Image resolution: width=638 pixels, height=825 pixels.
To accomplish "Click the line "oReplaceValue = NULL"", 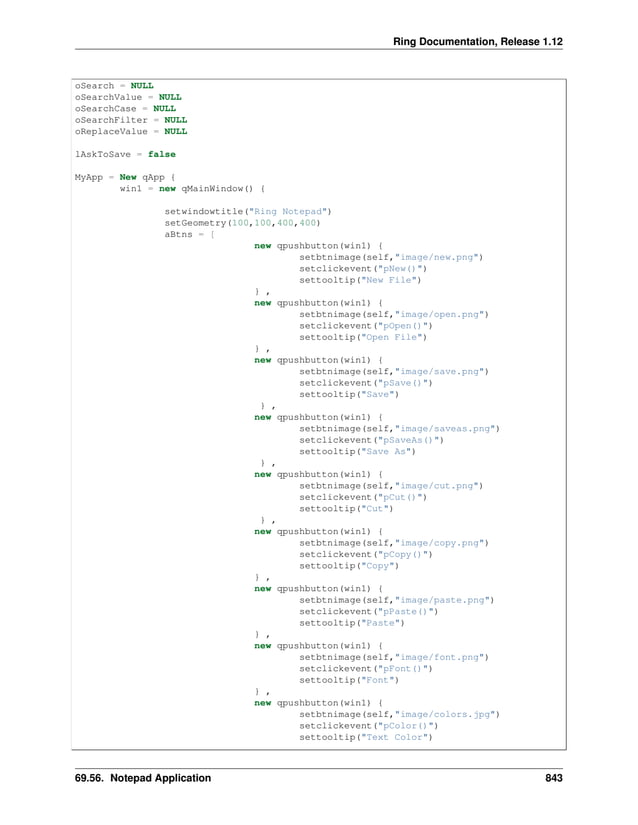I will coord(131,131).
